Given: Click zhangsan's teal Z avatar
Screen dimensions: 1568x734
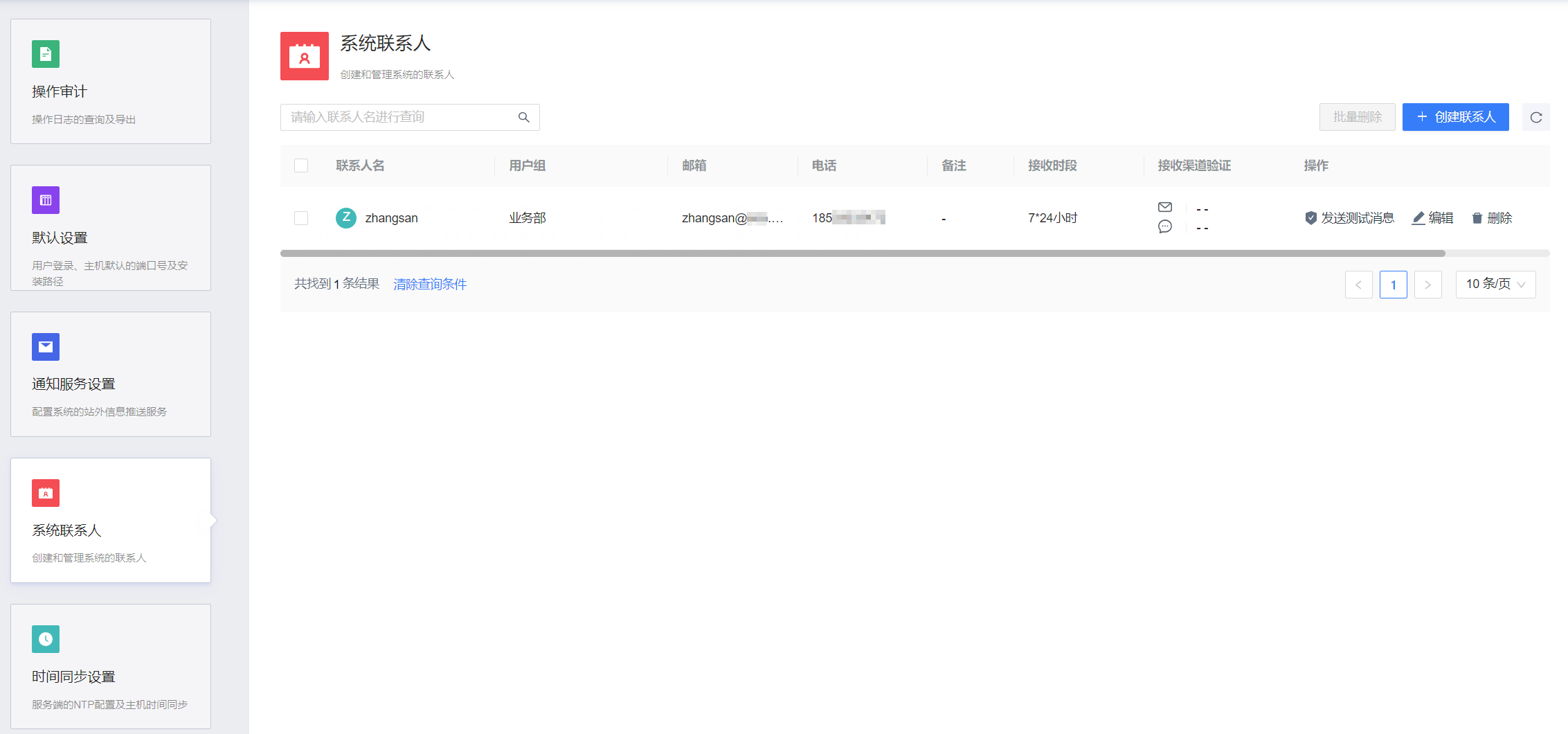Looking at the screenshot, I should tap(346, 217).
